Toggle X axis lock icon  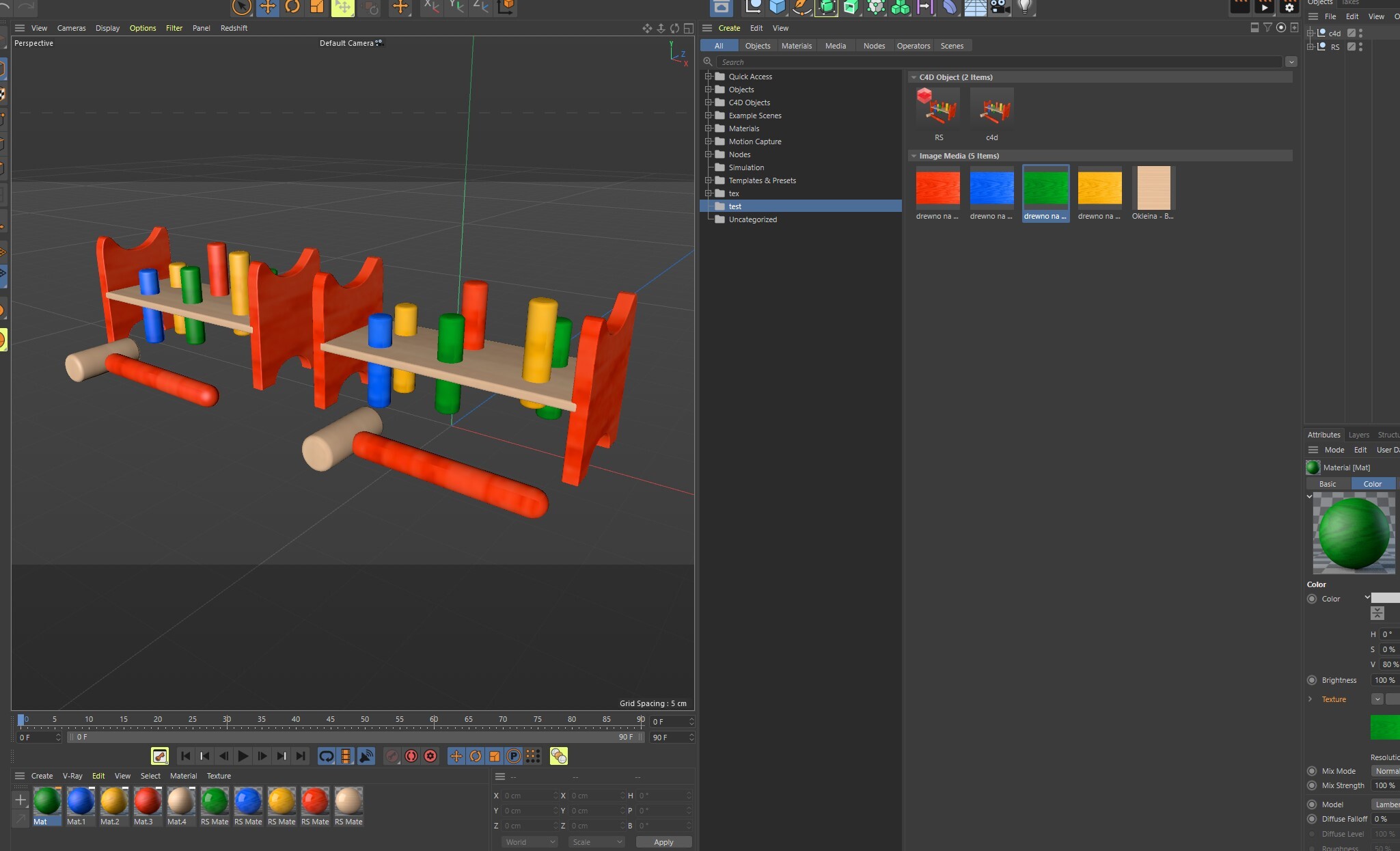click(431, 7)
